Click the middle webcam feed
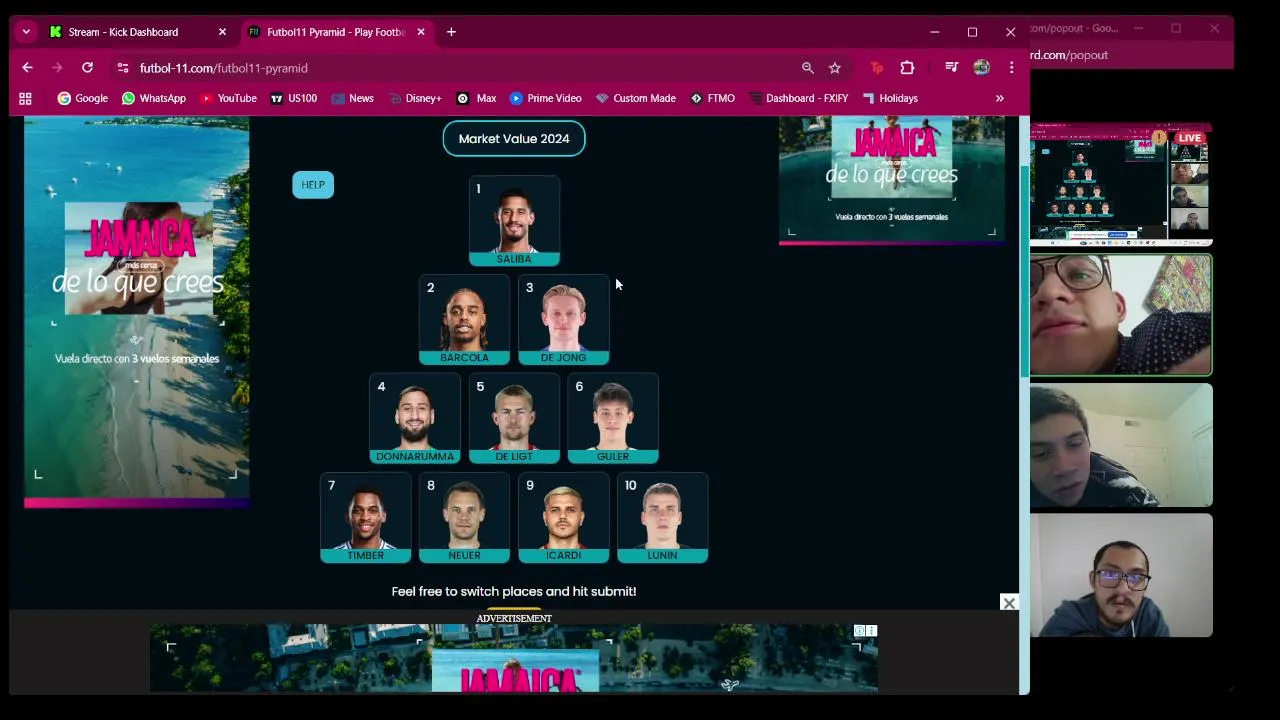This screenshot has width=1280, height=720. (1121, 445)
